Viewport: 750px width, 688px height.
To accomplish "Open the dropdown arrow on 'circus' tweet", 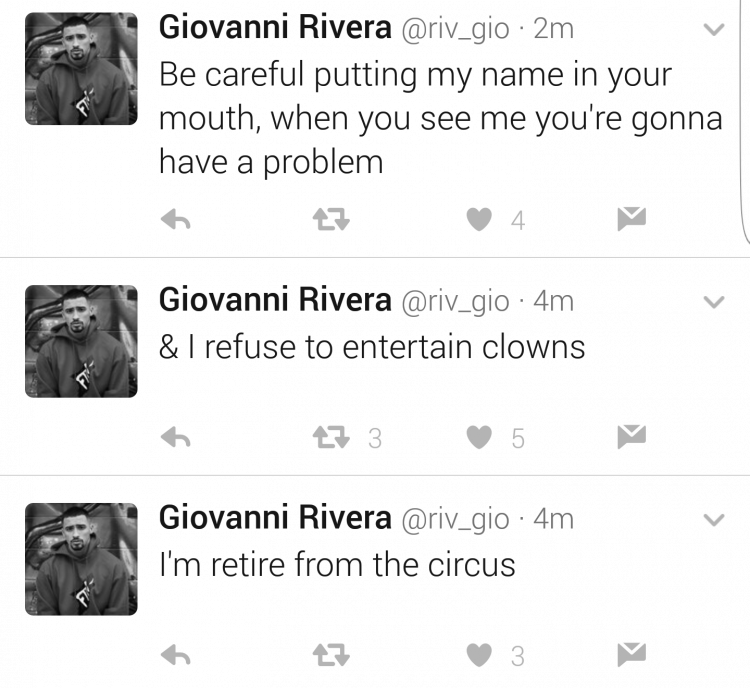I will click(714, 520).
